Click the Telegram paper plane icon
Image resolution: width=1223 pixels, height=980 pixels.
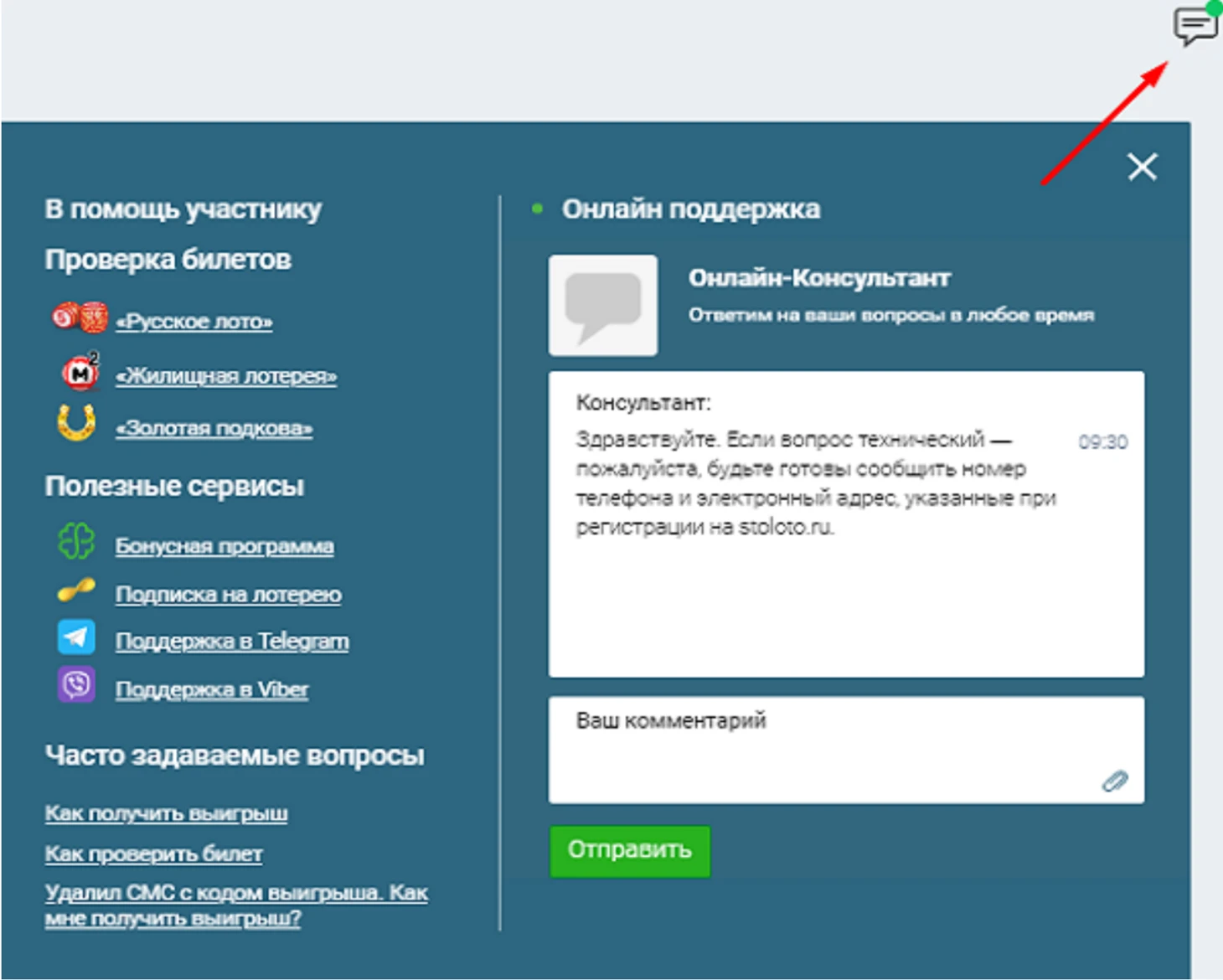click(x=76, y=637)
